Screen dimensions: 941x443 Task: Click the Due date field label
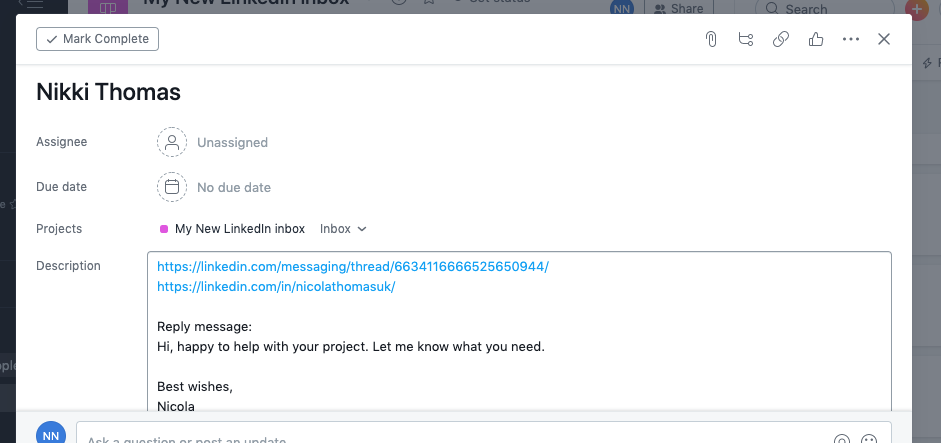[x=62, y=187]
